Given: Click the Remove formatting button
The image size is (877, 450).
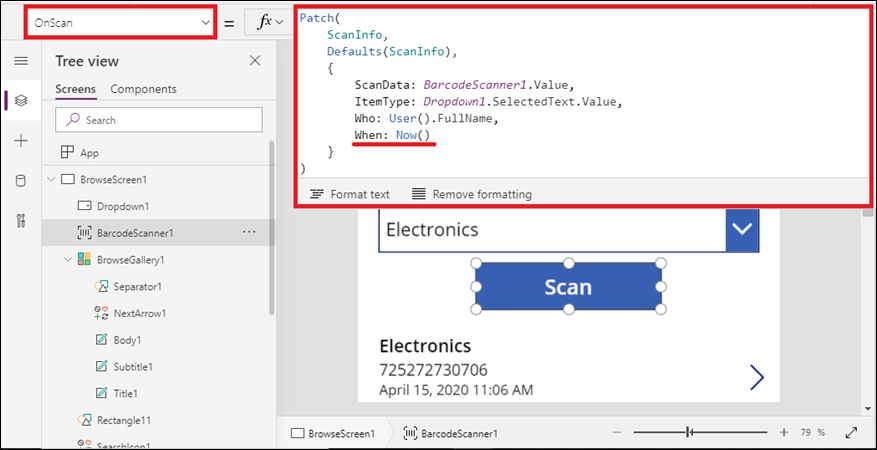Looking at the screenshot, I should tap(471, 194).
